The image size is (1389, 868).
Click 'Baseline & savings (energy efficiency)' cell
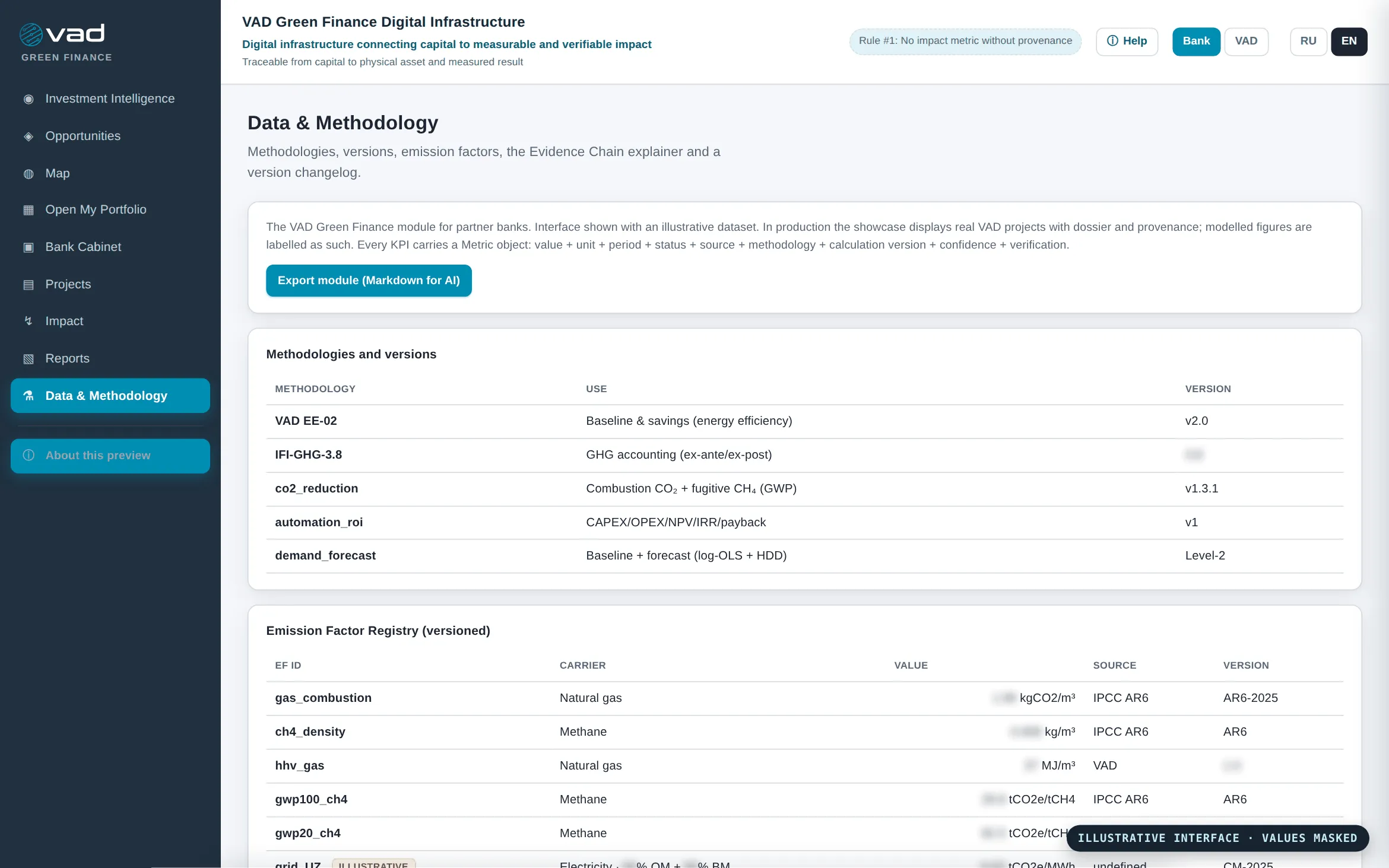[689, 421]
